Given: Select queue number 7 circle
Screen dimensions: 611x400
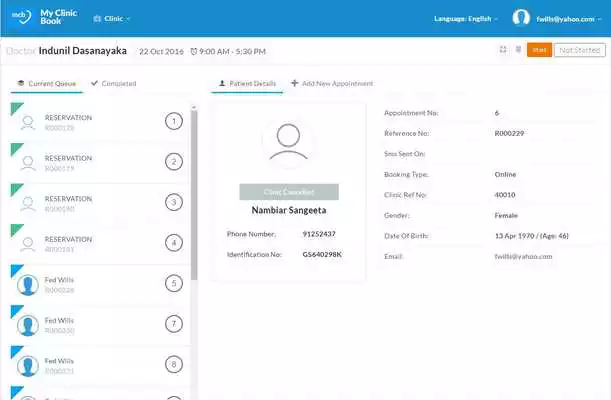Looking at the screenshot, I should (174, 324).
